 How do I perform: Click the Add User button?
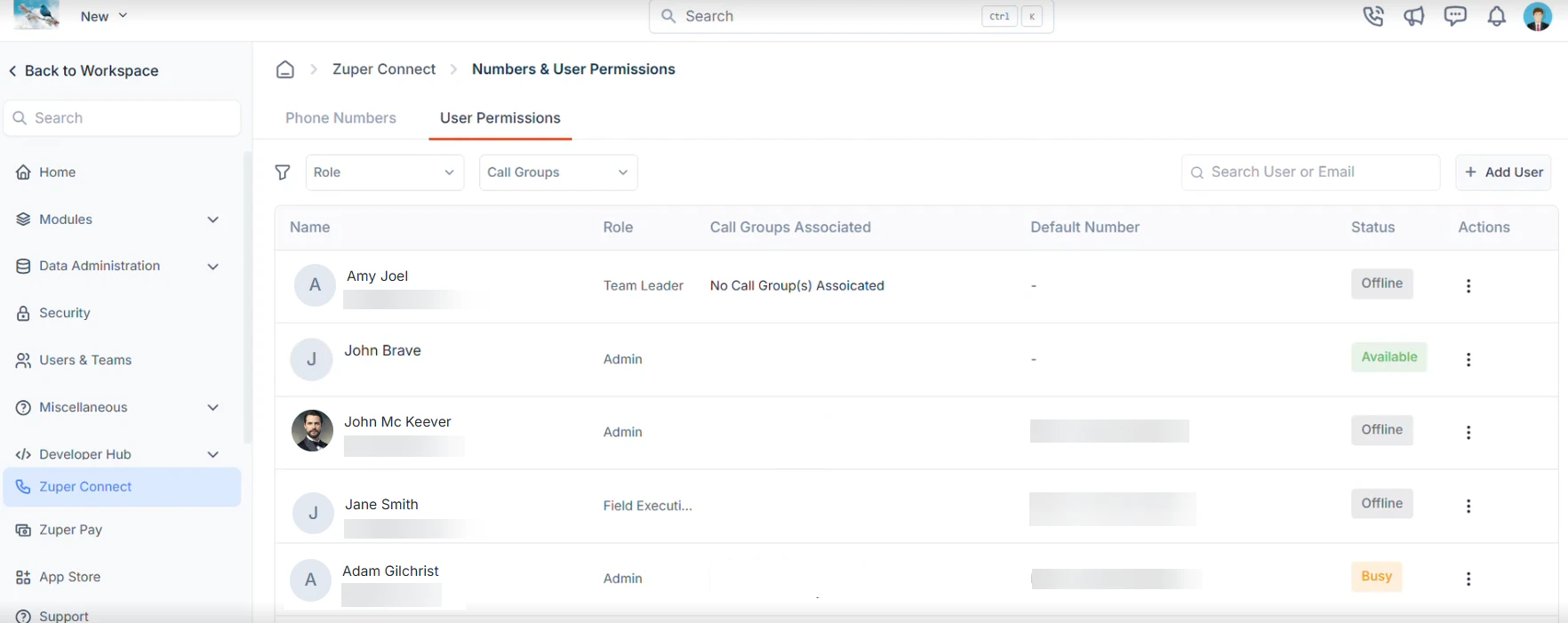tap(1503, 172)
